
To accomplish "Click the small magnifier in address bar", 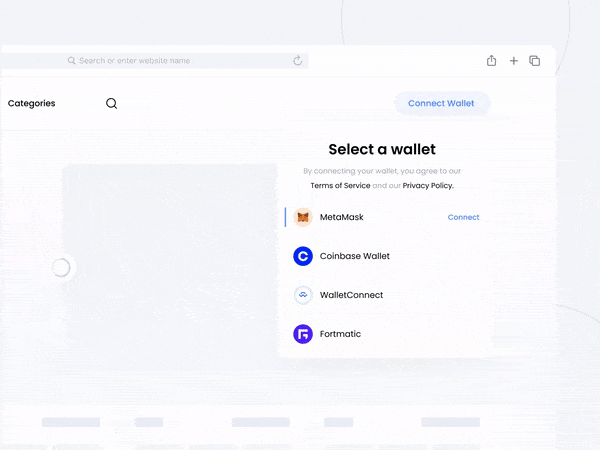I will [x=72, y=60].
